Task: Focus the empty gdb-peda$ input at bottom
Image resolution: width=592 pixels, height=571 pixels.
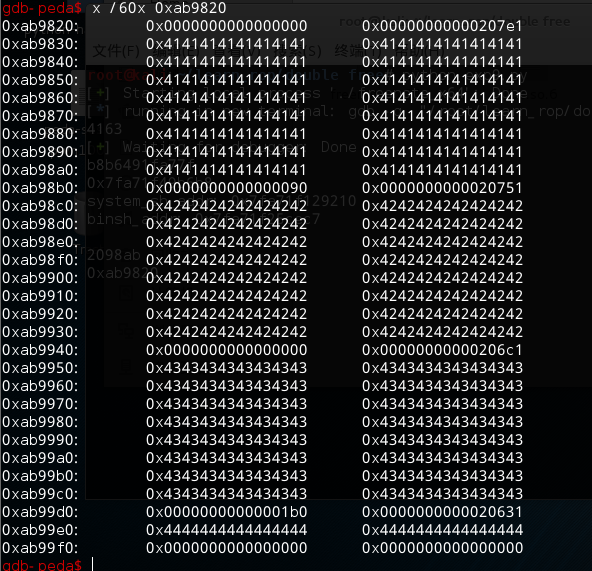Action: coord(92,564)
